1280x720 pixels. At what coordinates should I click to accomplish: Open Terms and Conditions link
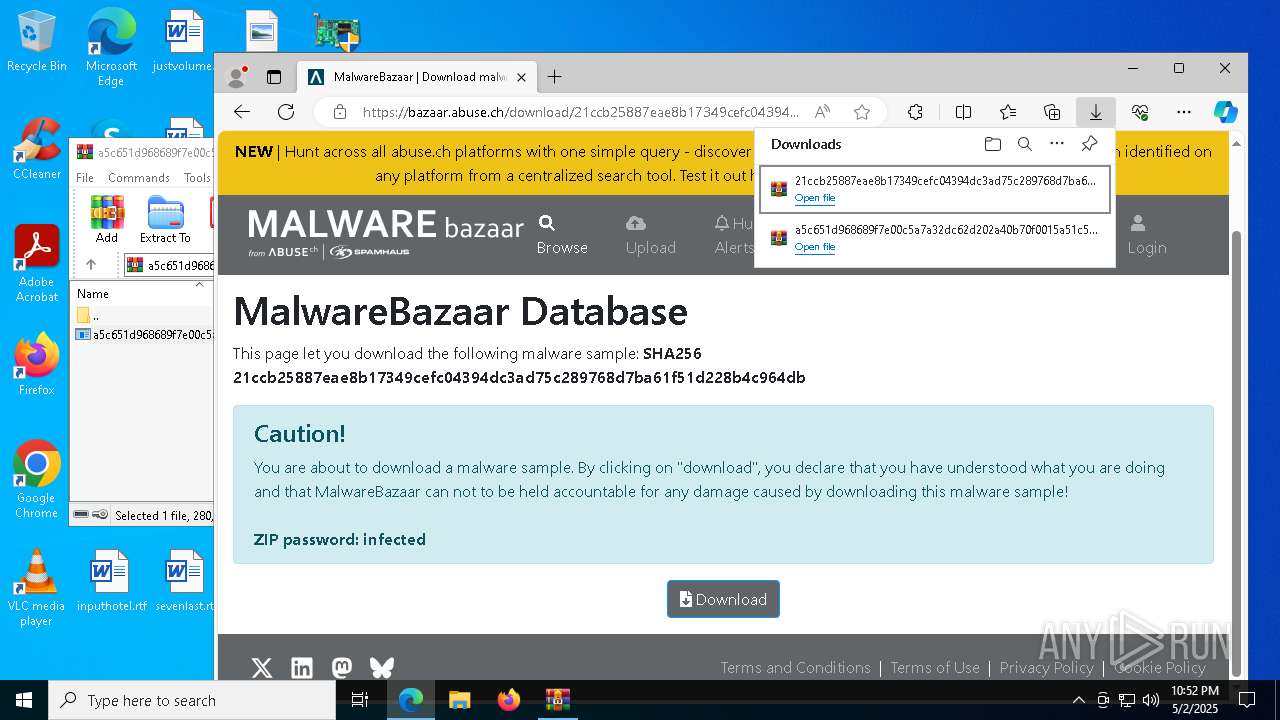(x=795, y=668)
